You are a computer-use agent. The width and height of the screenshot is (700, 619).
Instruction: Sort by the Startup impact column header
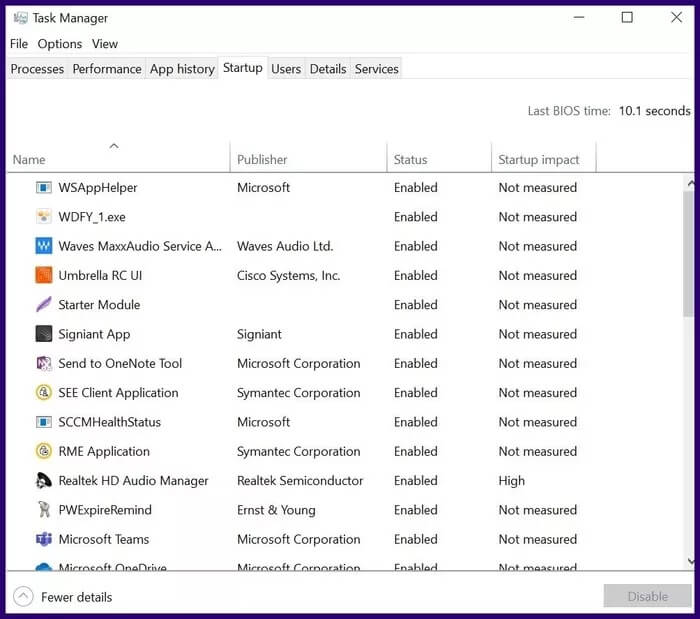[x=543, y=159]
